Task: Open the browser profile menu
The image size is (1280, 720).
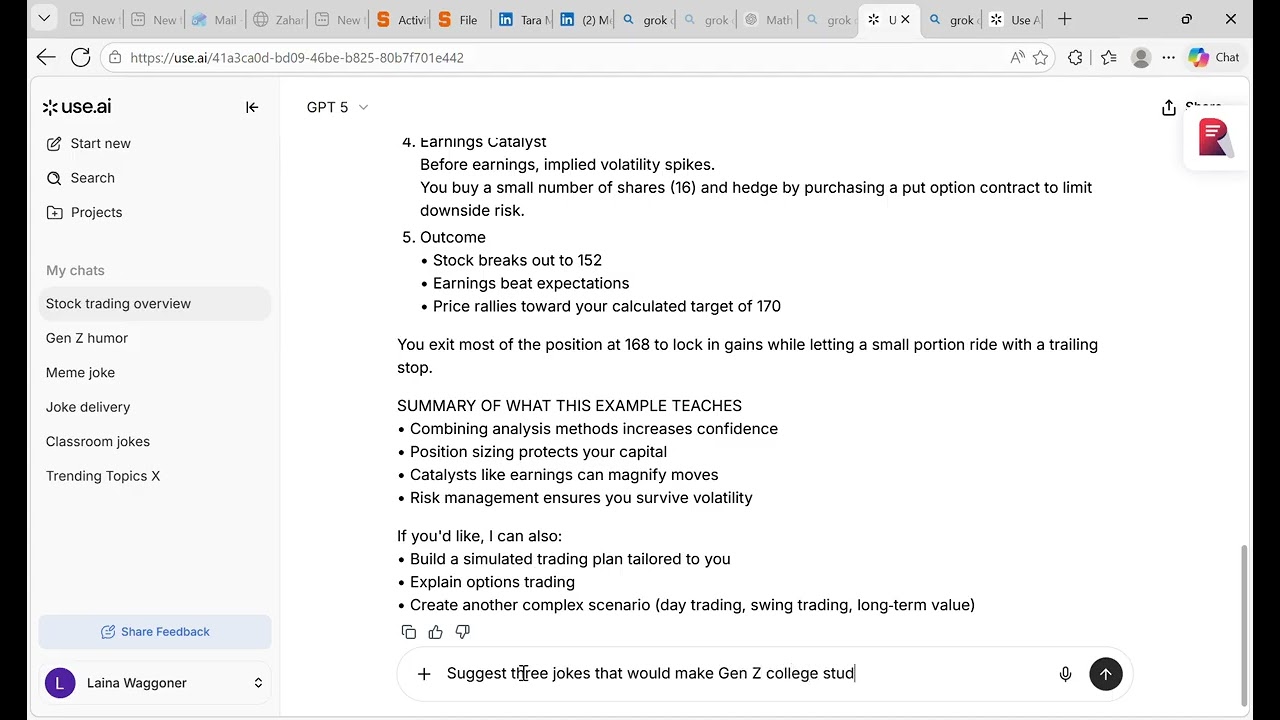Action: click(x=1141, y=58)
